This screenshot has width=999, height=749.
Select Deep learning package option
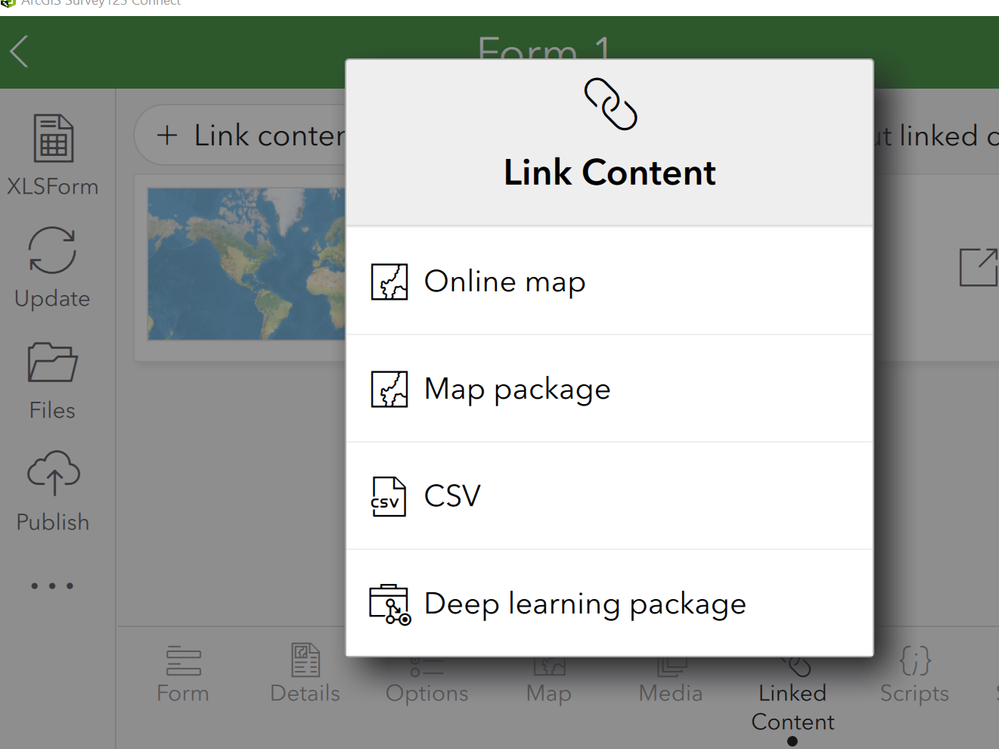point(610,603)
